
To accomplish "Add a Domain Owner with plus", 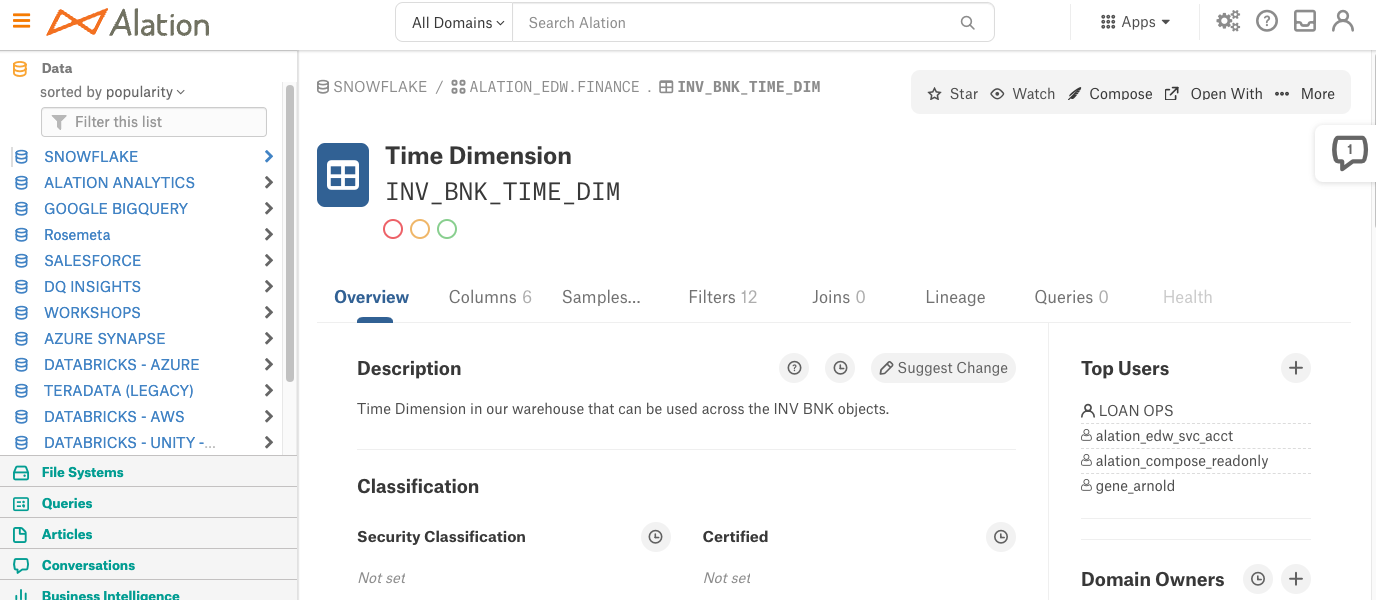I will click(1295, 579).
